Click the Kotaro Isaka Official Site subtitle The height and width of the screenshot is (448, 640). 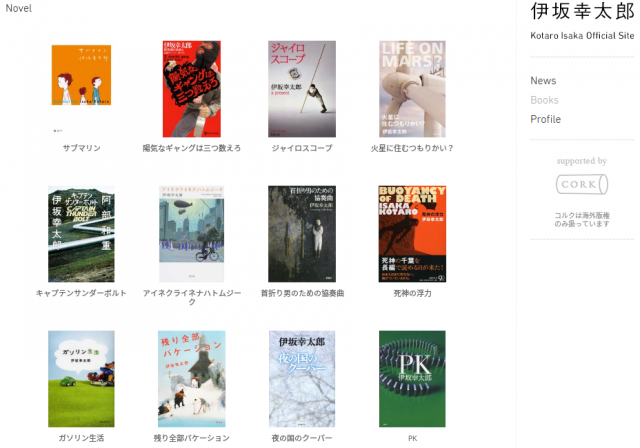[x=582, y=35]
